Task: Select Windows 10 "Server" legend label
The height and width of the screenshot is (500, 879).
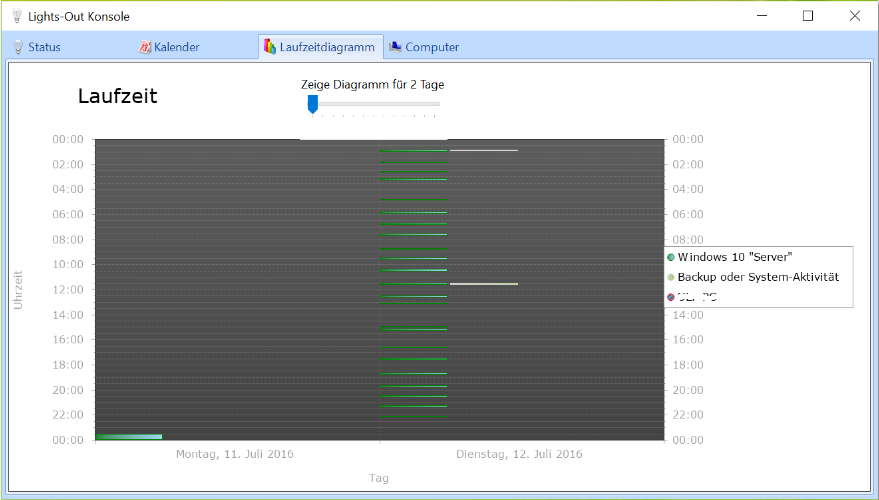Action: tap(734, 257)
